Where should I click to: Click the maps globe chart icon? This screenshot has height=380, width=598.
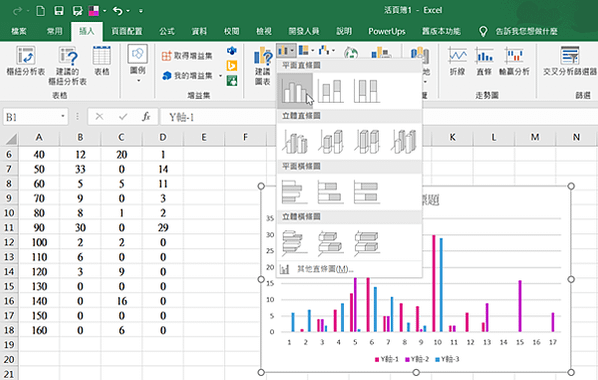[x=350, y=53]
